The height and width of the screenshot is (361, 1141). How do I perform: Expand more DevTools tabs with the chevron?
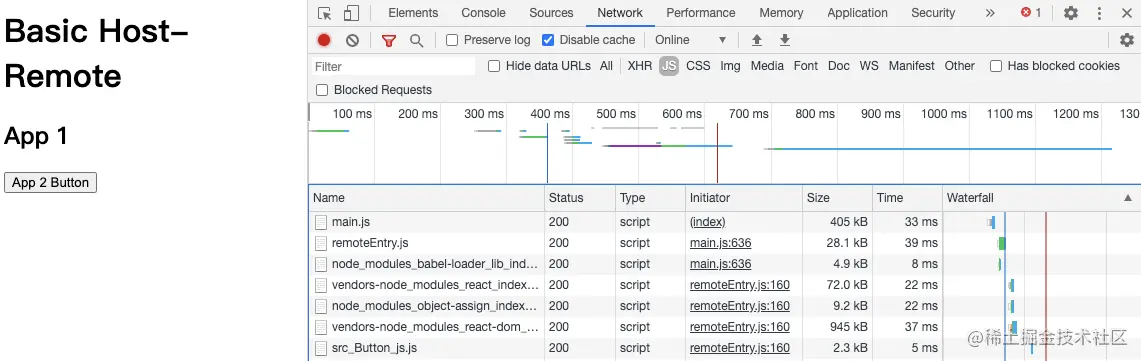pyautogui.click(x=990, y=13)
